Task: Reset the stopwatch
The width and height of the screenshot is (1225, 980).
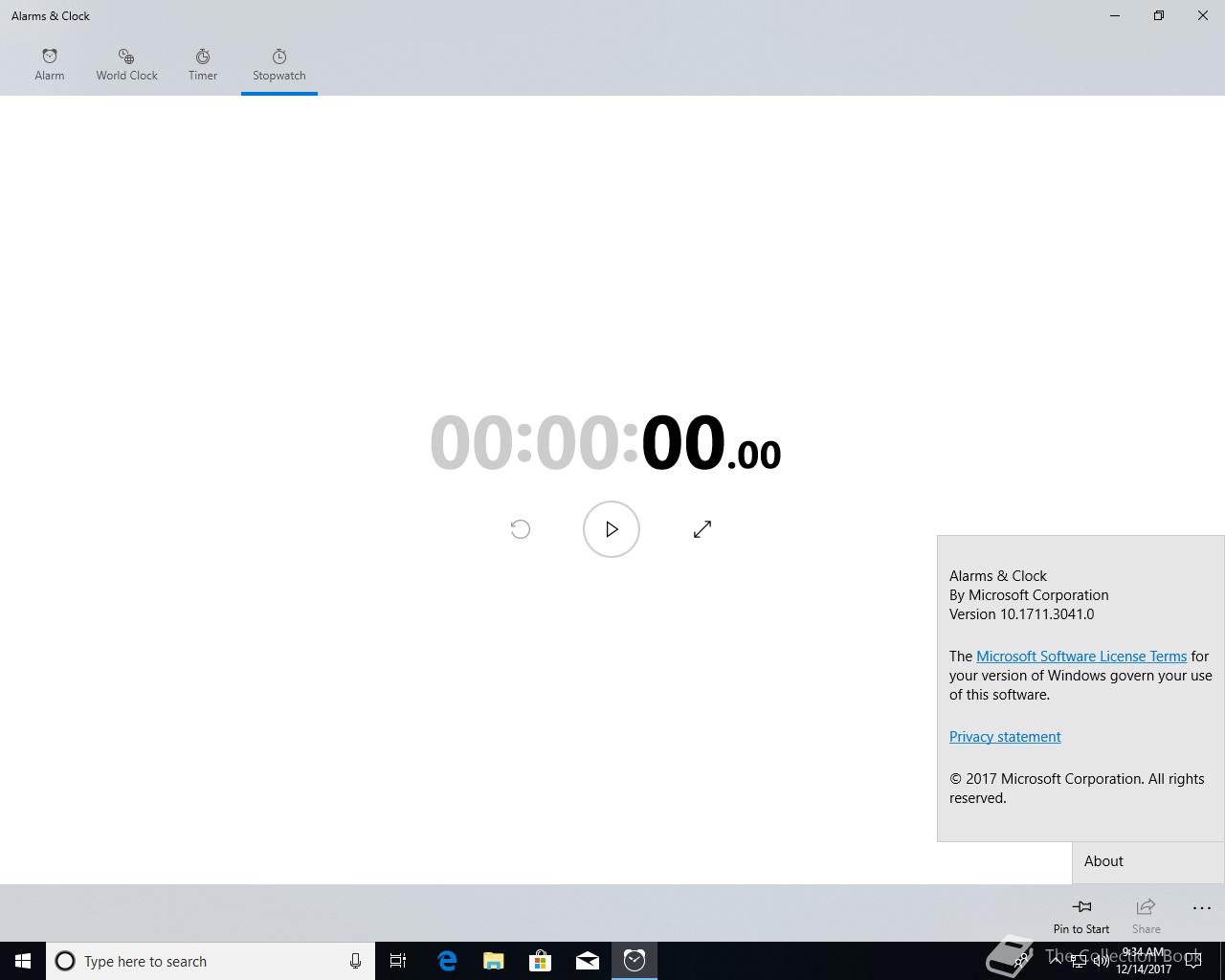Action: pos(521,529)
